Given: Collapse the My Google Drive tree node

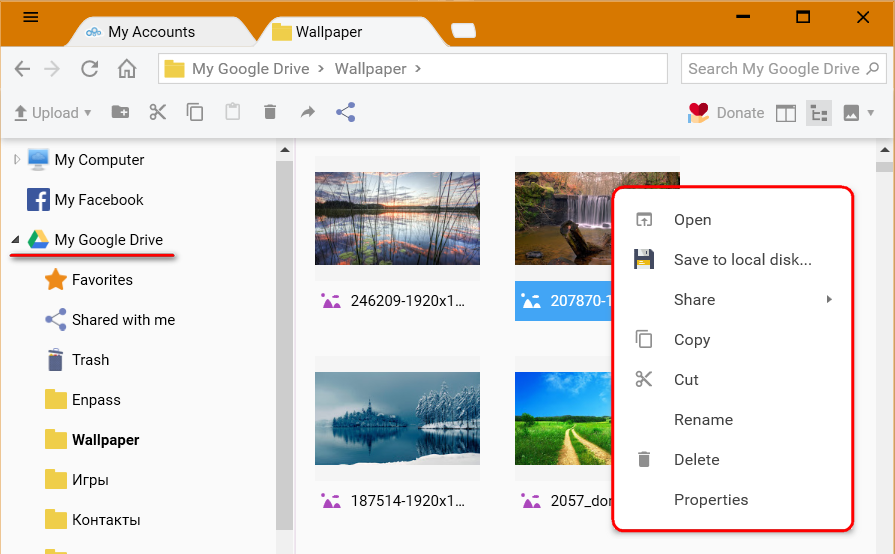Looking at the screenshot, I should pos(15,240).
